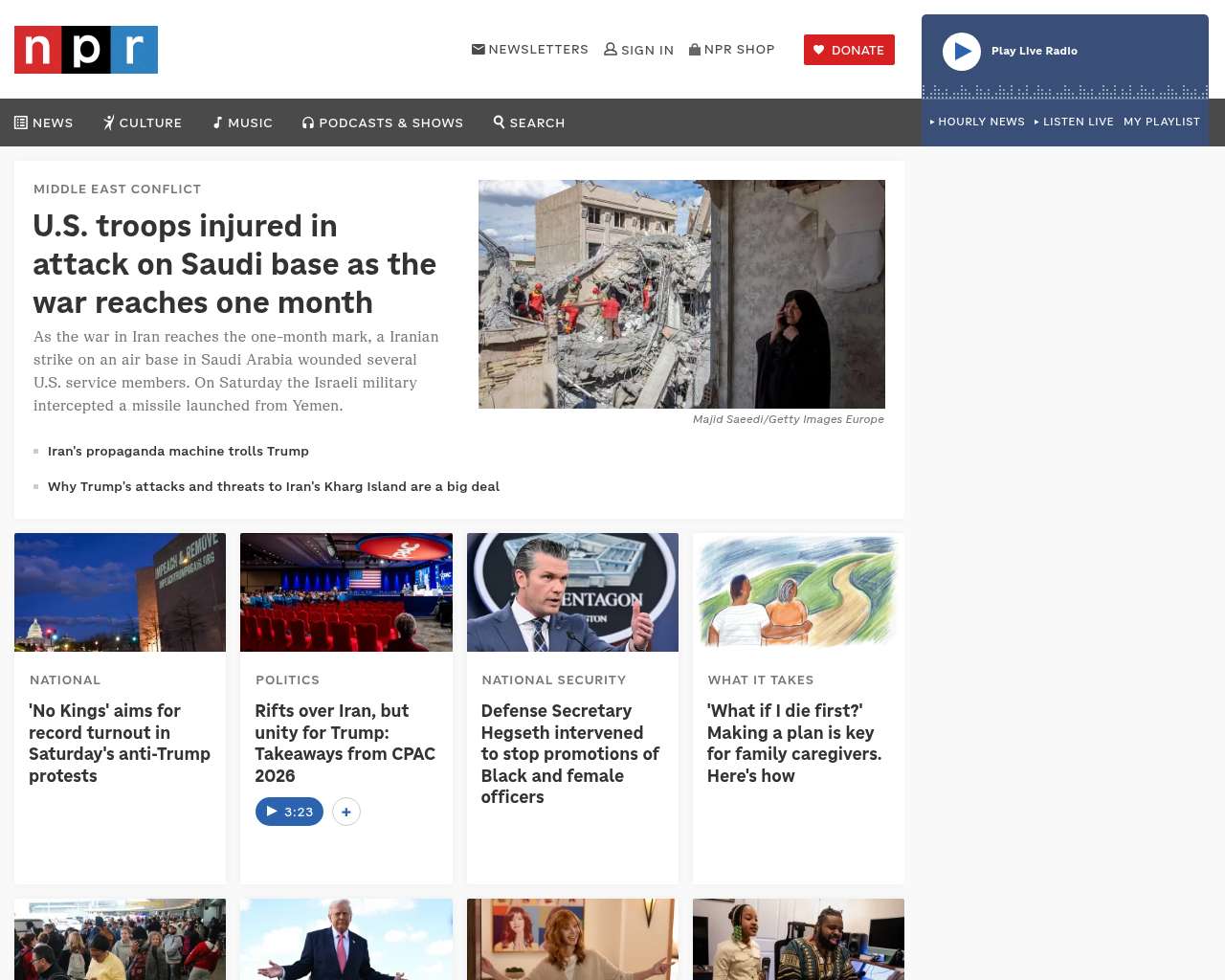This screenshot has height=980, width=1225.
Task: Click the NPR logo
Action: [x=86, y=50]
